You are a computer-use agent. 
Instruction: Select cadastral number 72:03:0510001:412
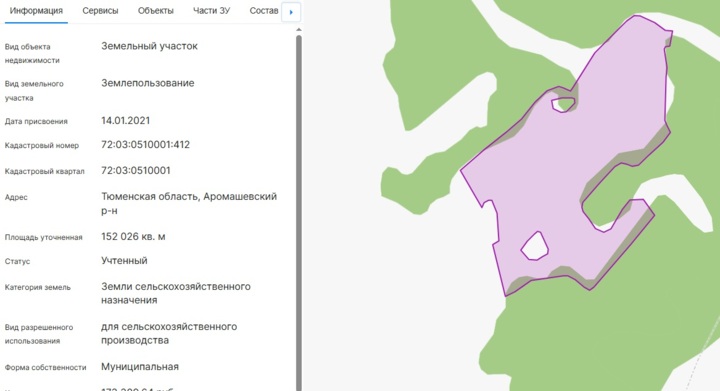[x=146, y=145]
